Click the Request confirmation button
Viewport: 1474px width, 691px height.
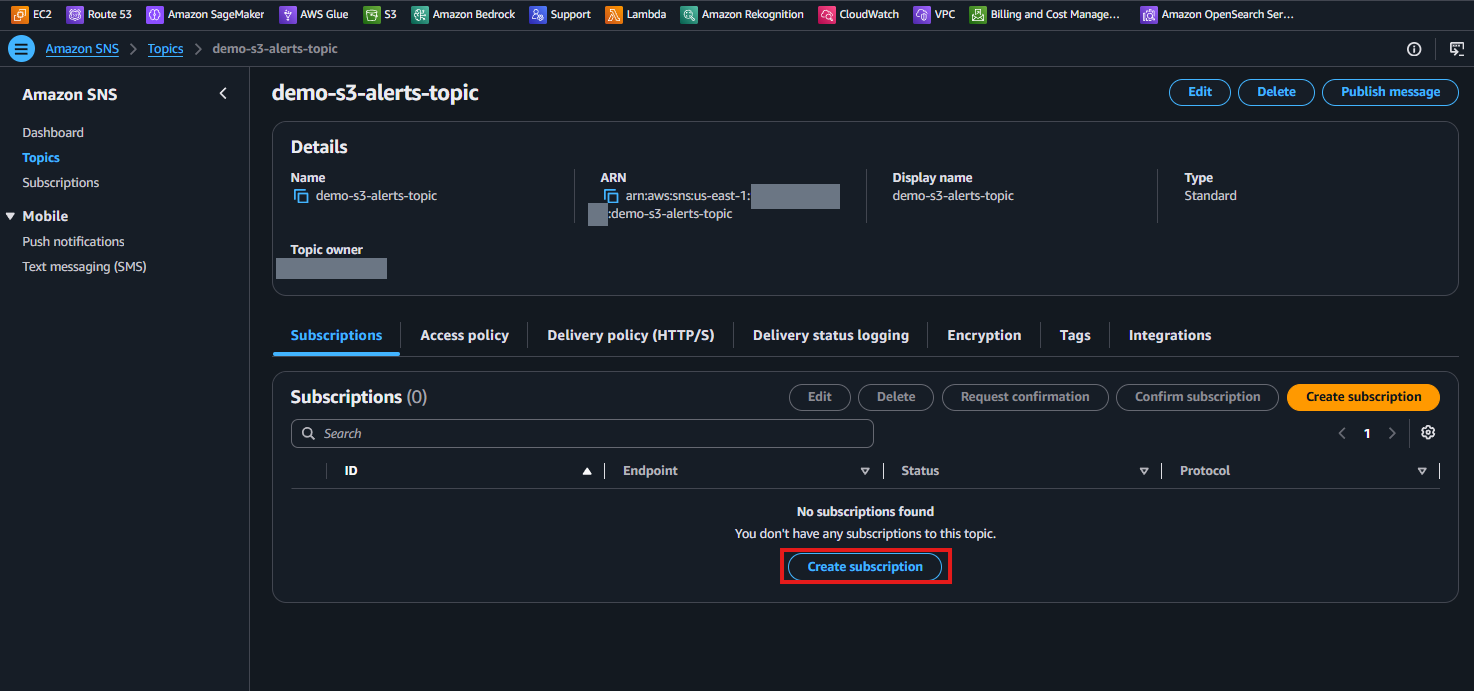click(x=1025, y=397)
